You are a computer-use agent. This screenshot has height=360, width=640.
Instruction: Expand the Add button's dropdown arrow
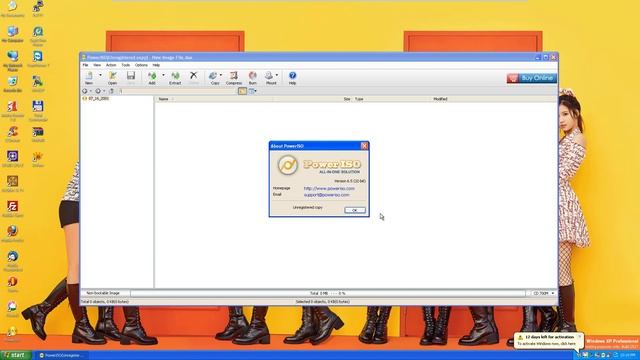pos(163,76)
